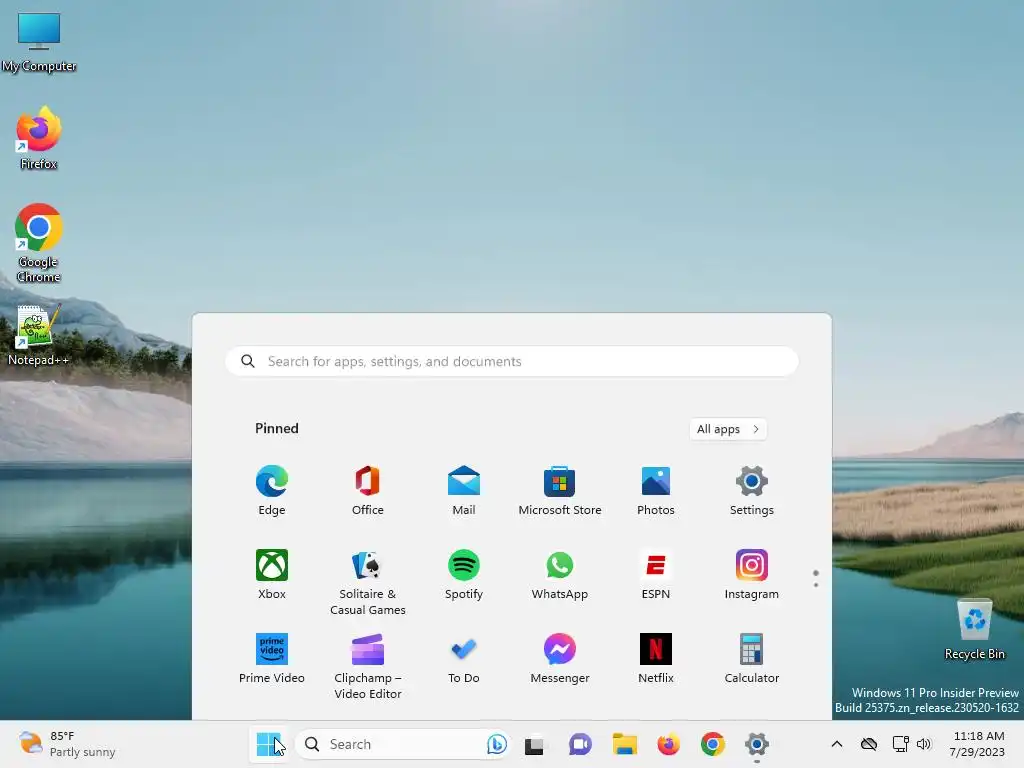Click the cloud sync tray icon
Screen dimensions: 1024x768
click(869, 744)
